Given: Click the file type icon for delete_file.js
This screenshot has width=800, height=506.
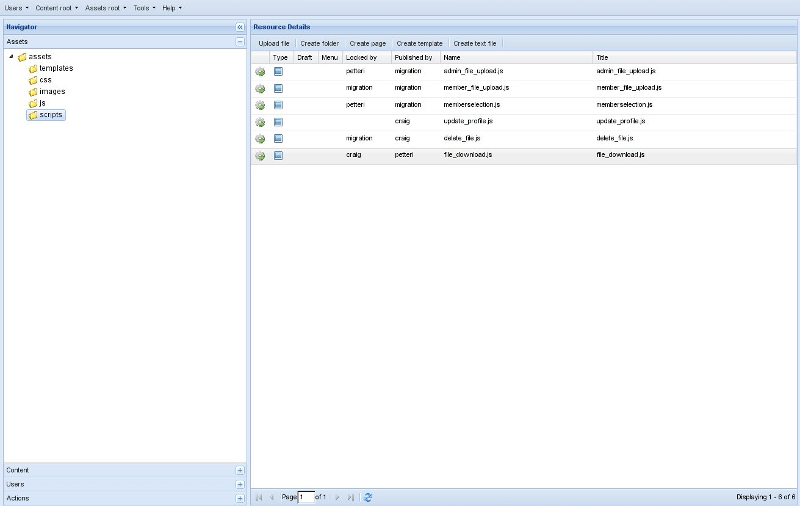Looking at the screenshot, I should pos(279,138).
